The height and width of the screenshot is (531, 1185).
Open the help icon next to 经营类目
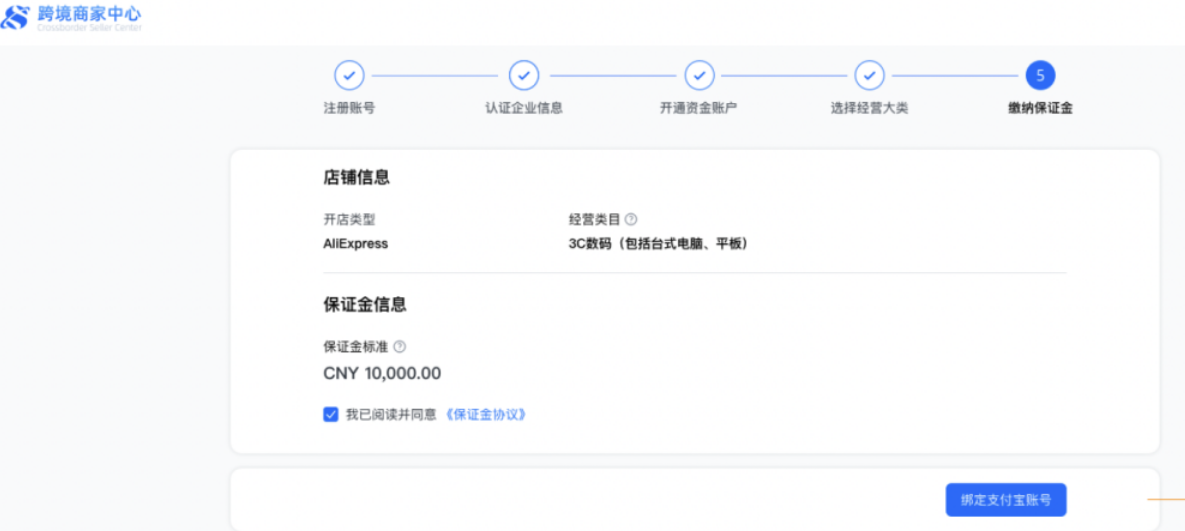(x=631, y=219)
